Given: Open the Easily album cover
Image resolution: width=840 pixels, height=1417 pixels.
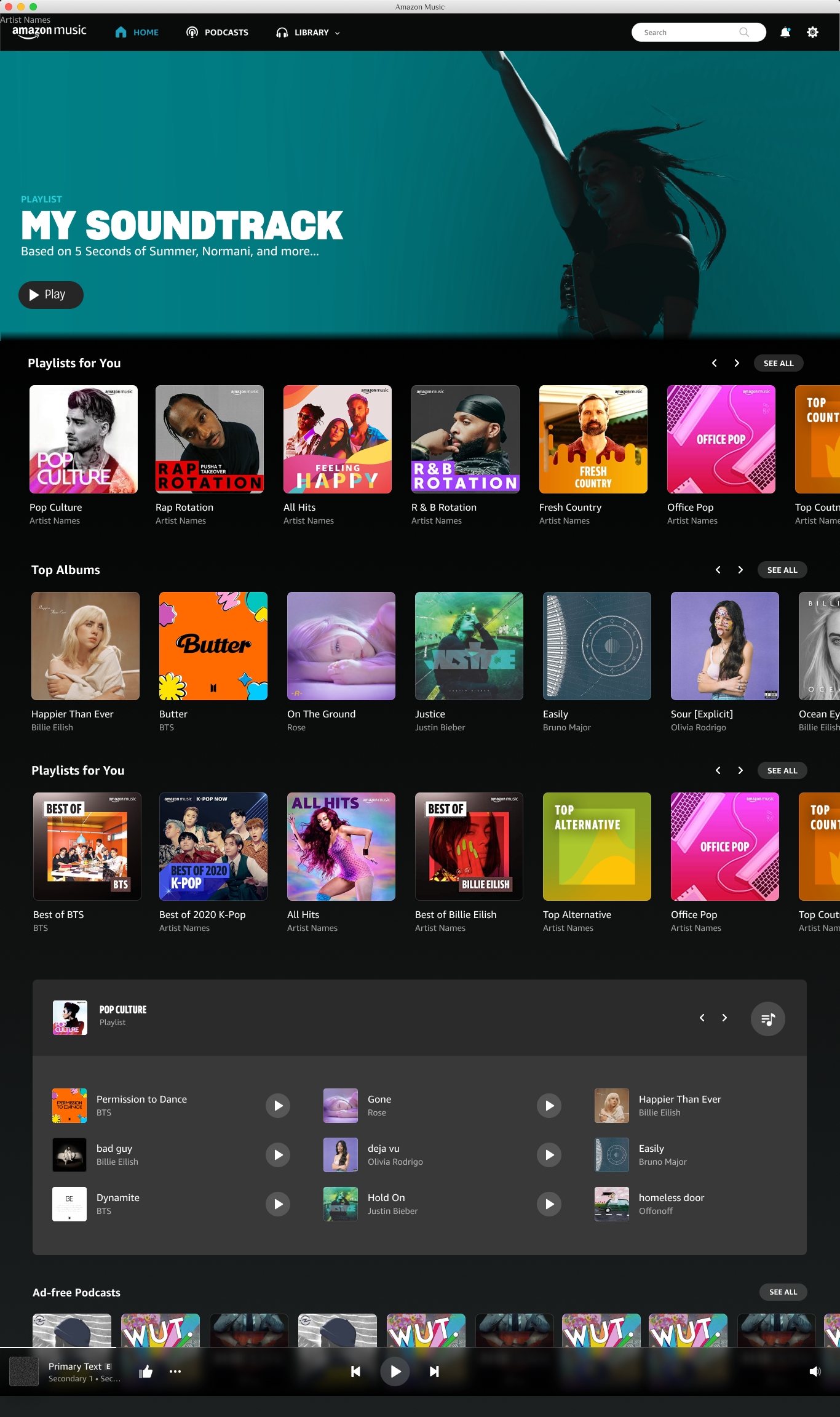Looking at the screenshot, I should pyautogui.click(x=597, y=646).
